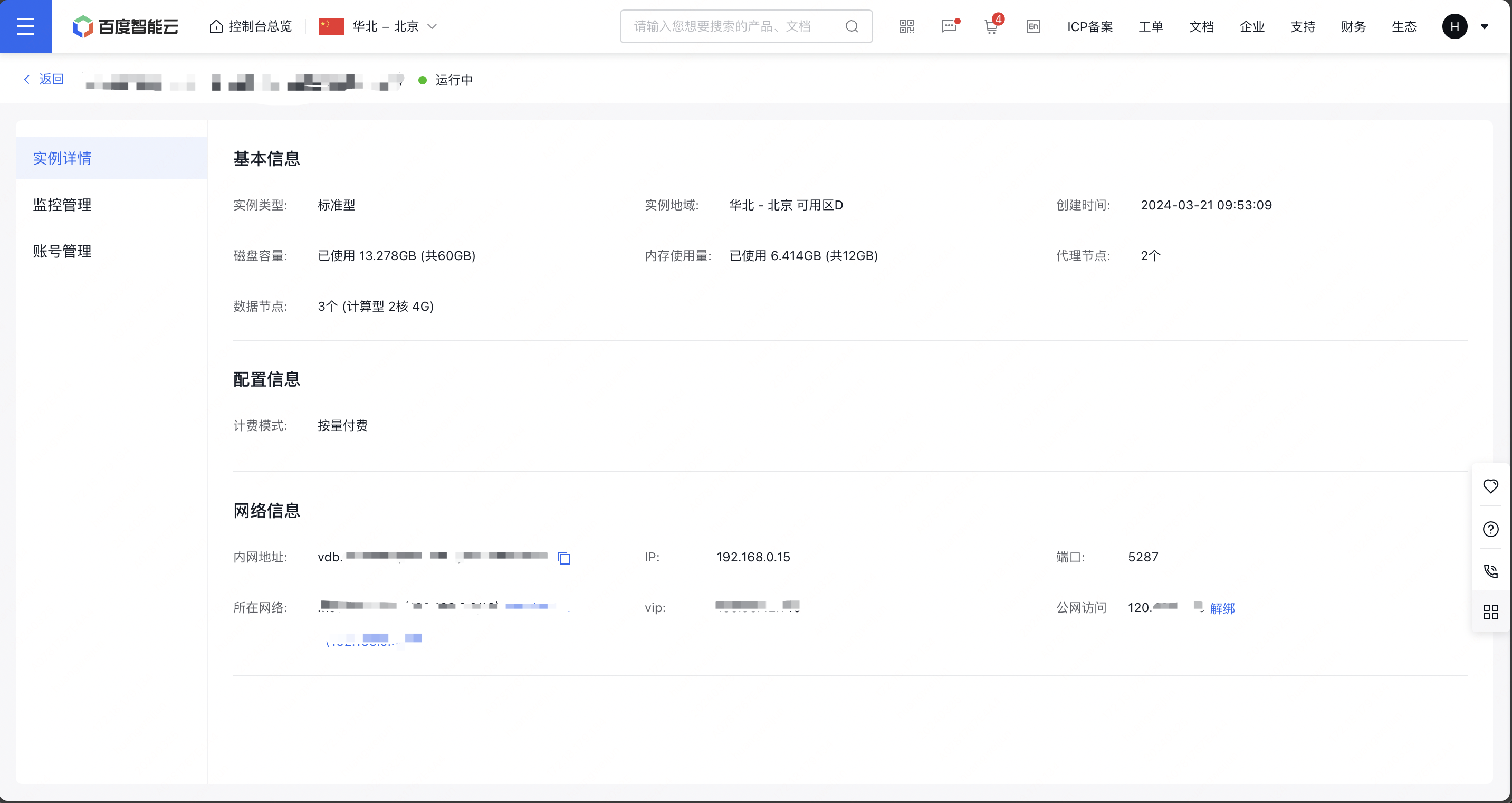Click the 华北 - 北京 可用区D value

click(786, 205)
